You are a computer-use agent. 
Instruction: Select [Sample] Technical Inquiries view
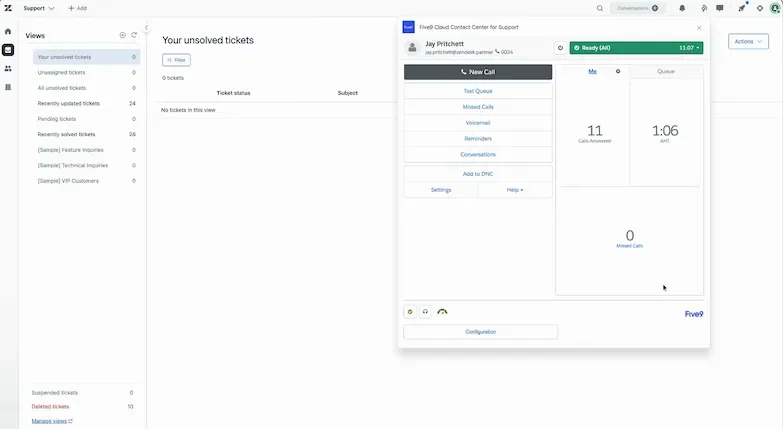coord(86,165)
